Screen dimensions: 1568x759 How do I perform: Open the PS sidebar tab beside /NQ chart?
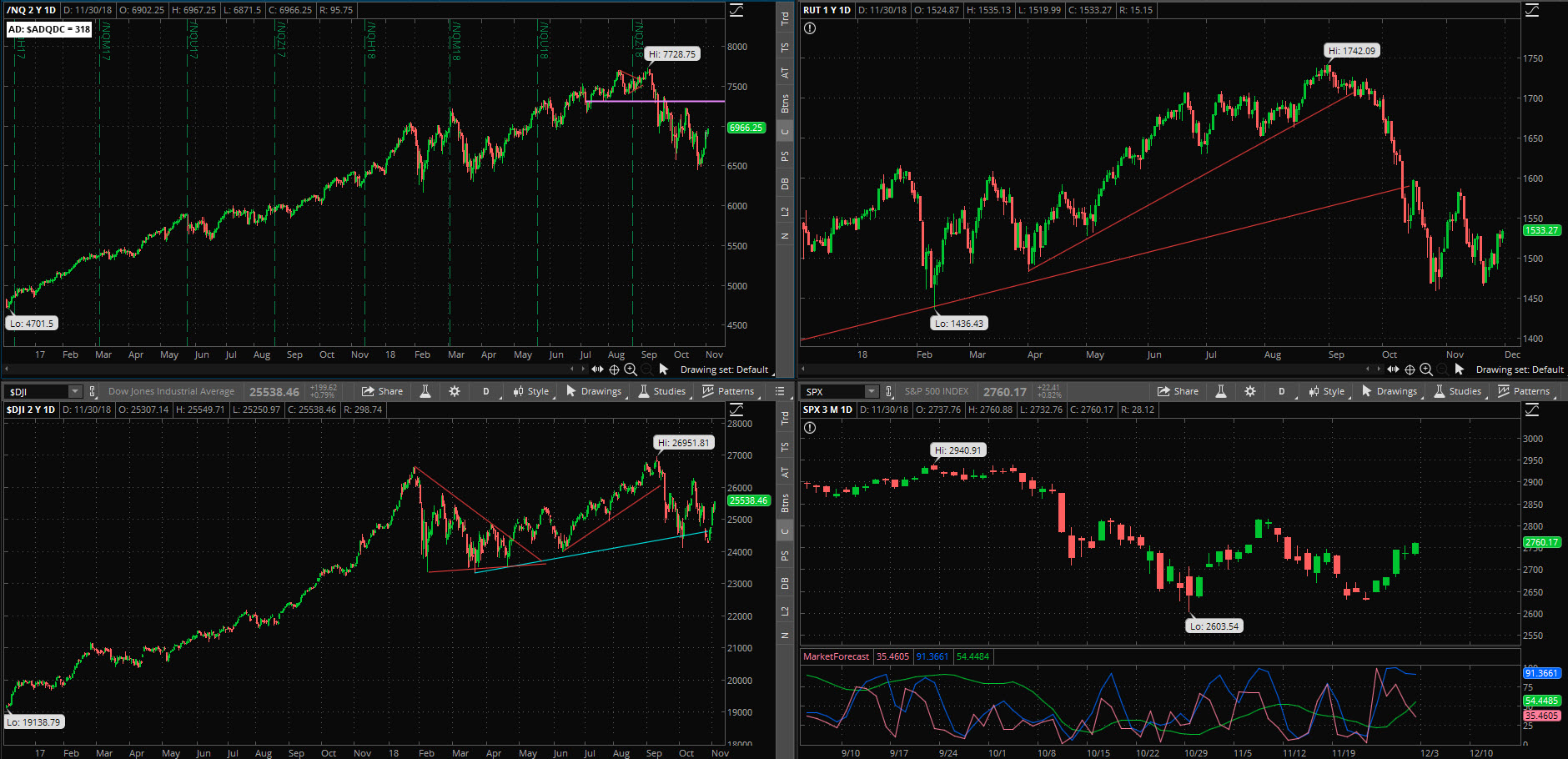click(x=785, y=156)
